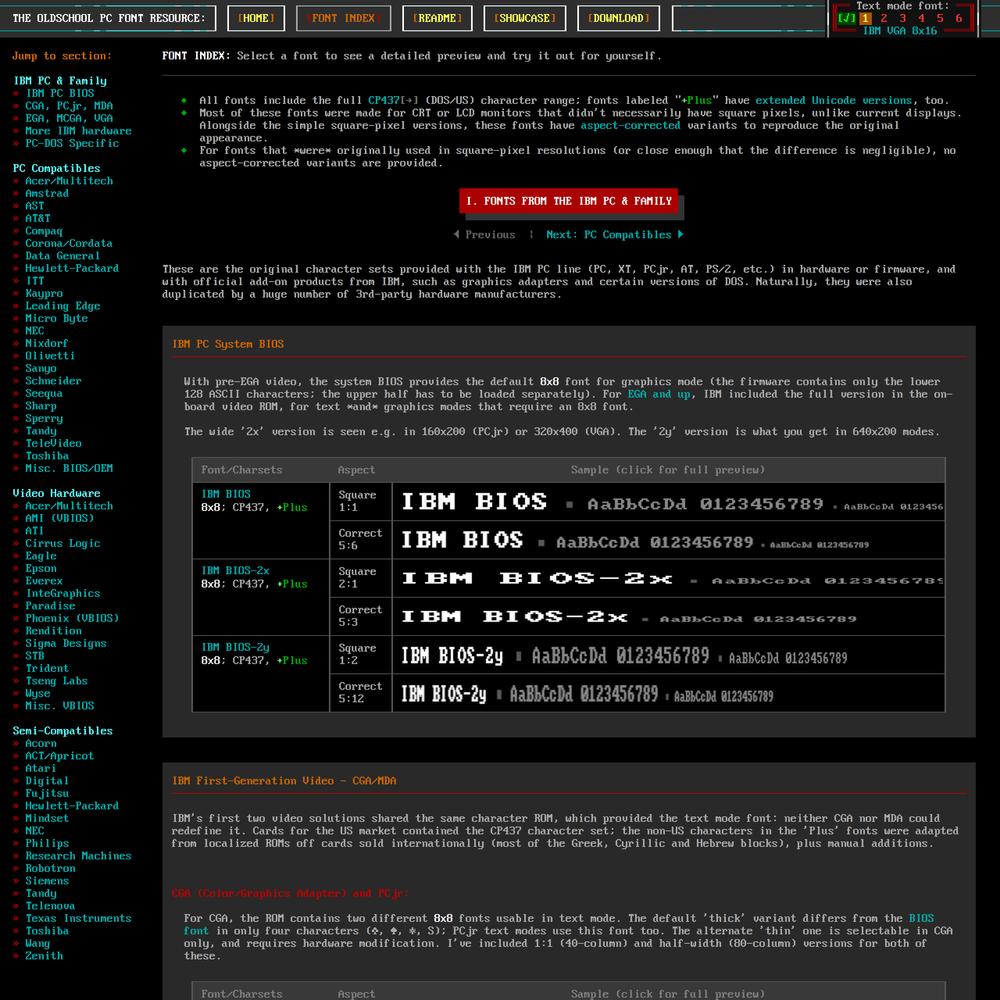
Task: Open the IBM BIOS-2y font link
Action: pos(235,647)
